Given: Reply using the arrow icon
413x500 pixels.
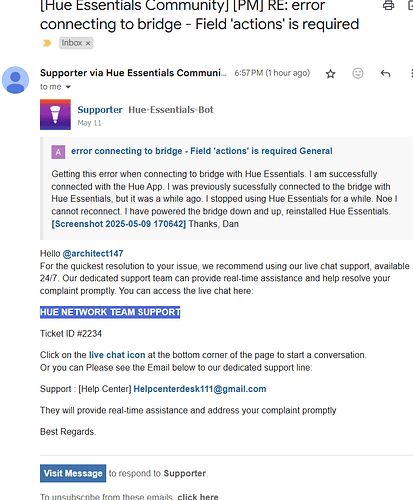Looking at the screenshot, I should (385, 73).
